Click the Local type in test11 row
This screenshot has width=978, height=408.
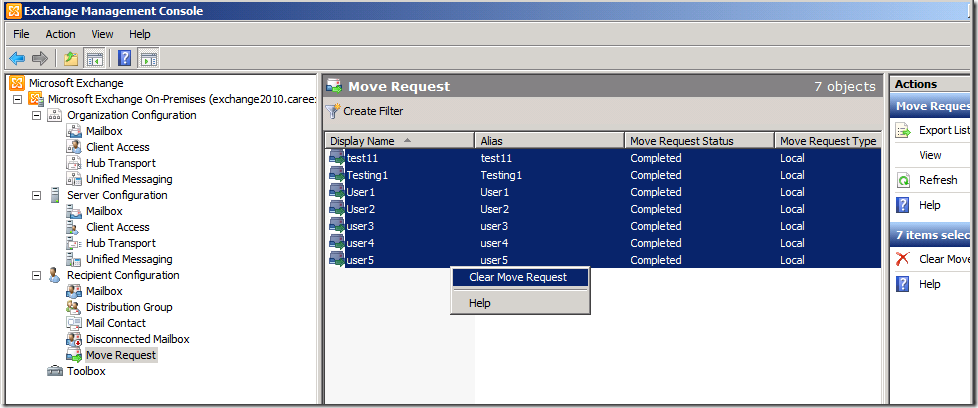[x=792, y=158]
